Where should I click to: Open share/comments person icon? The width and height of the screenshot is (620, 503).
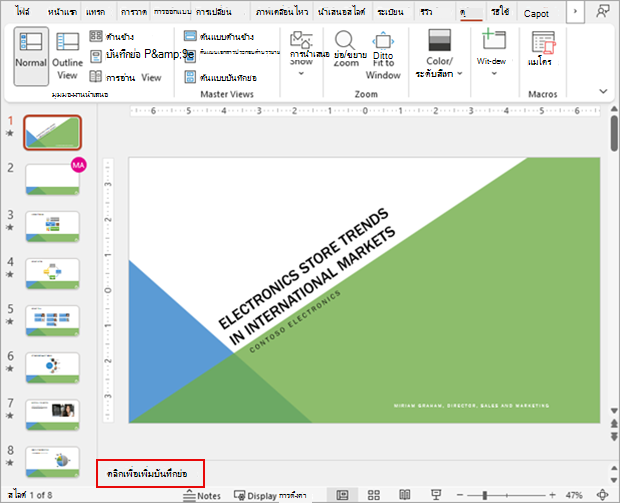[603, 12]
